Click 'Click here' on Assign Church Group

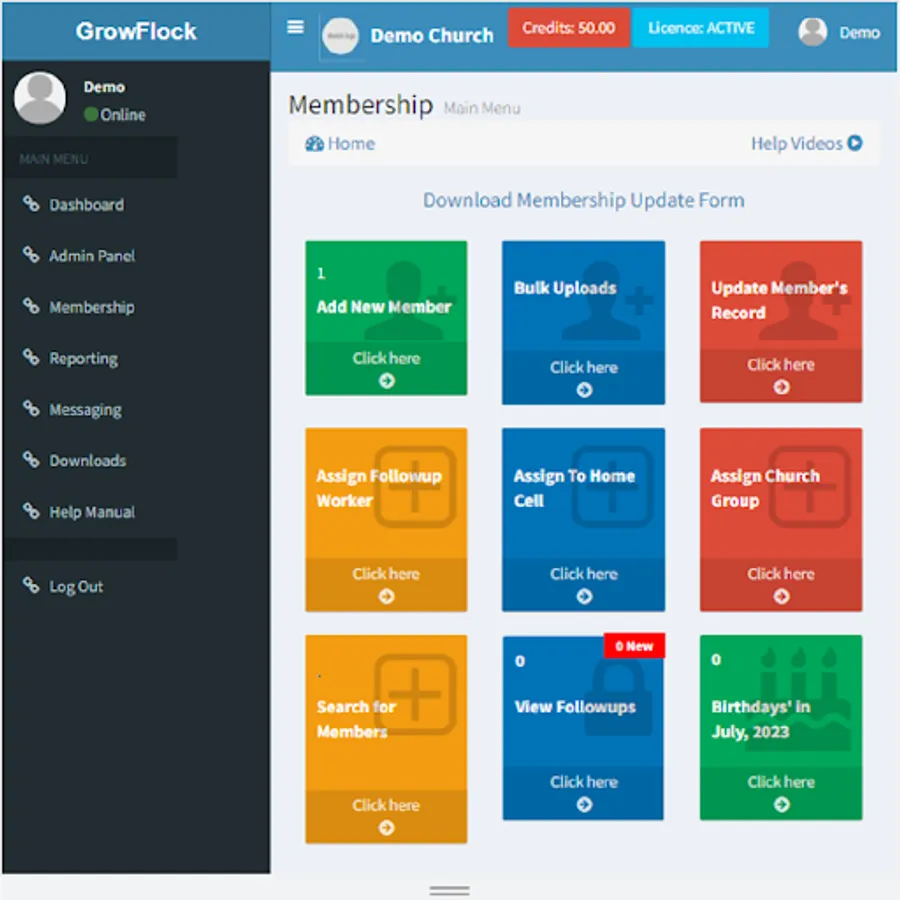[x=781, y=574]
